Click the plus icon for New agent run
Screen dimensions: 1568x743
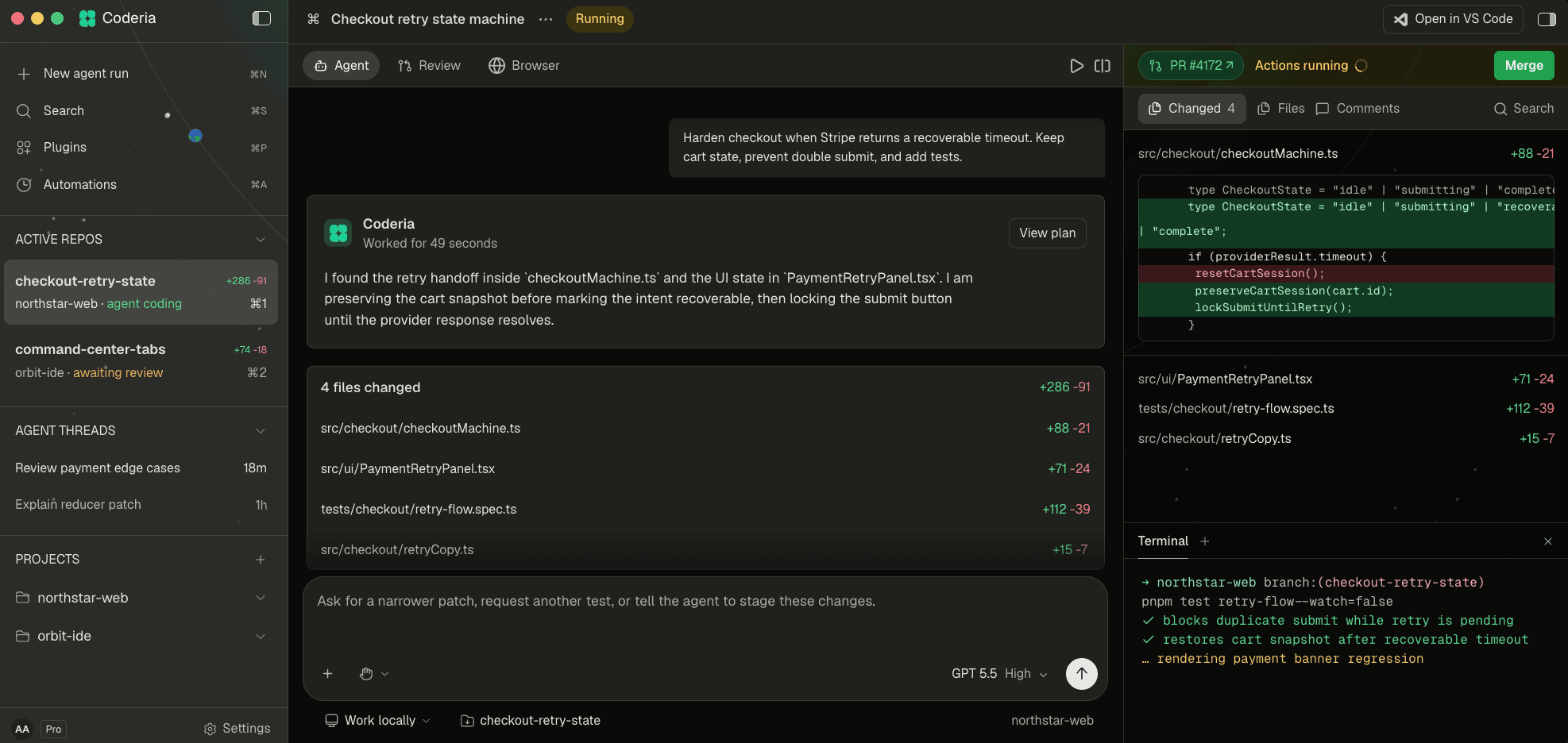(x=24, y=74)
